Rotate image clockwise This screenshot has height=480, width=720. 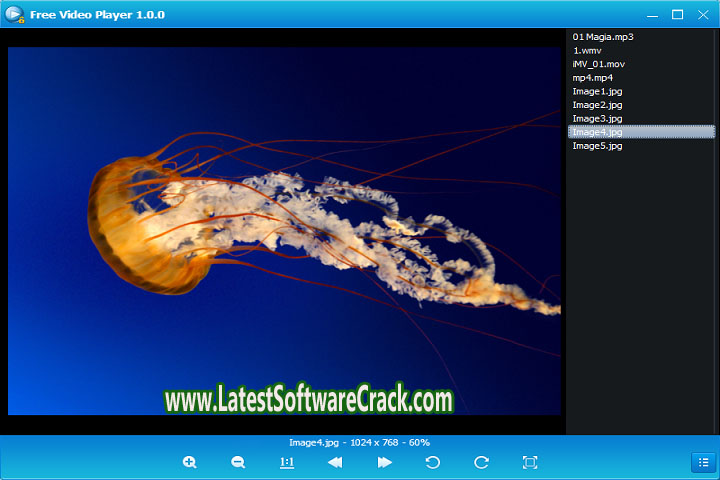(481, 462)
